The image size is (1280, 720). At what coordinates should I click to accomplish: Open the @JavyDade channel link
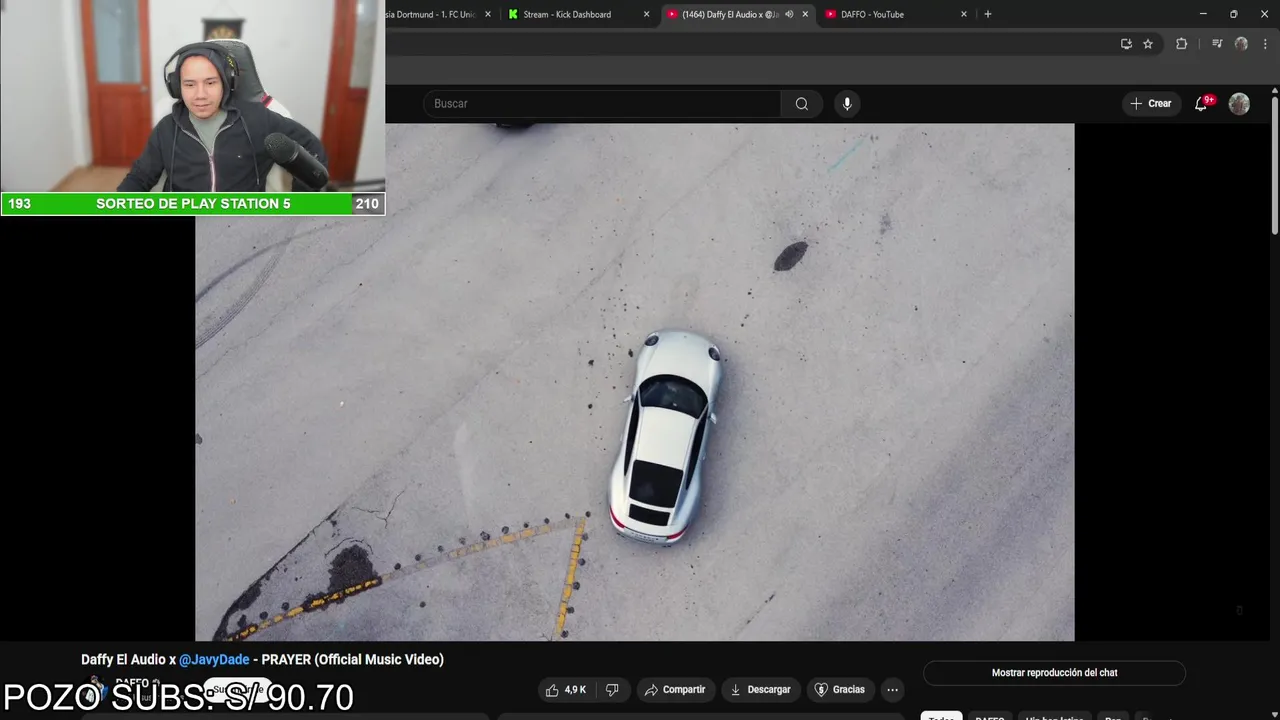click(x=214, y=660)
